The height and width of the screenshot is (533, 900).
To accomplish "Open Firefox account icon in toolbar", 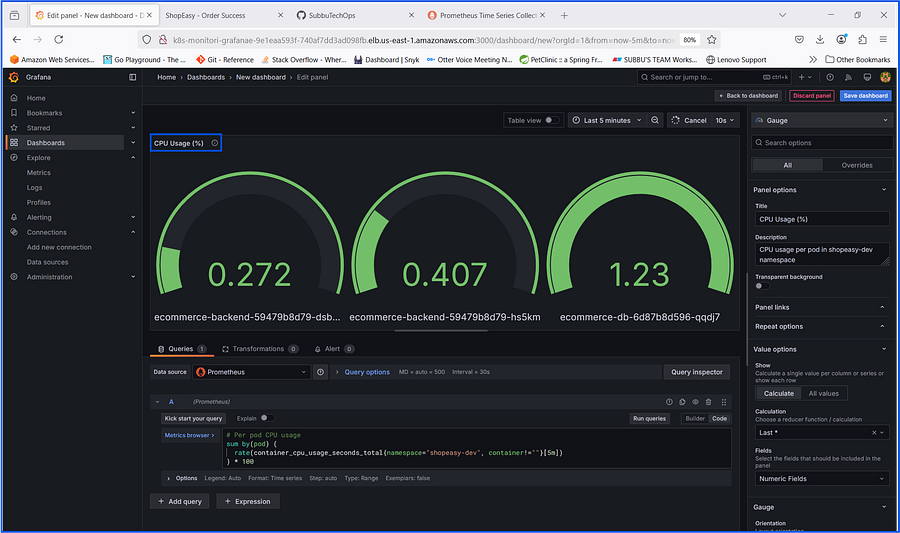I will [x=841, y=39].
